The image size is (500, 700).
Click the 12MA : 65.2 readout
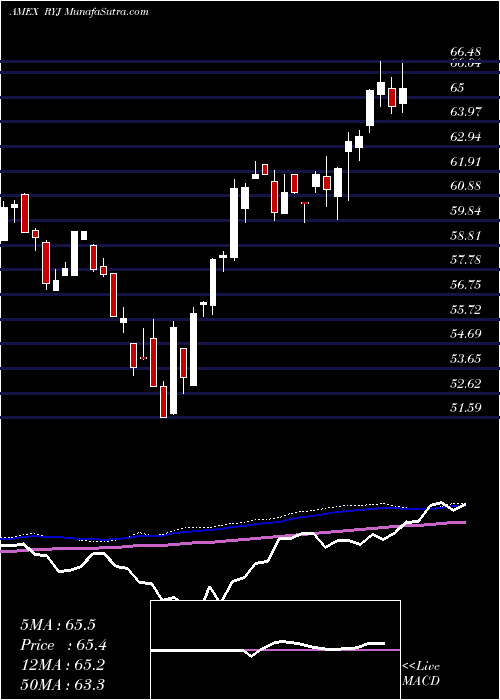pos(62,665)
